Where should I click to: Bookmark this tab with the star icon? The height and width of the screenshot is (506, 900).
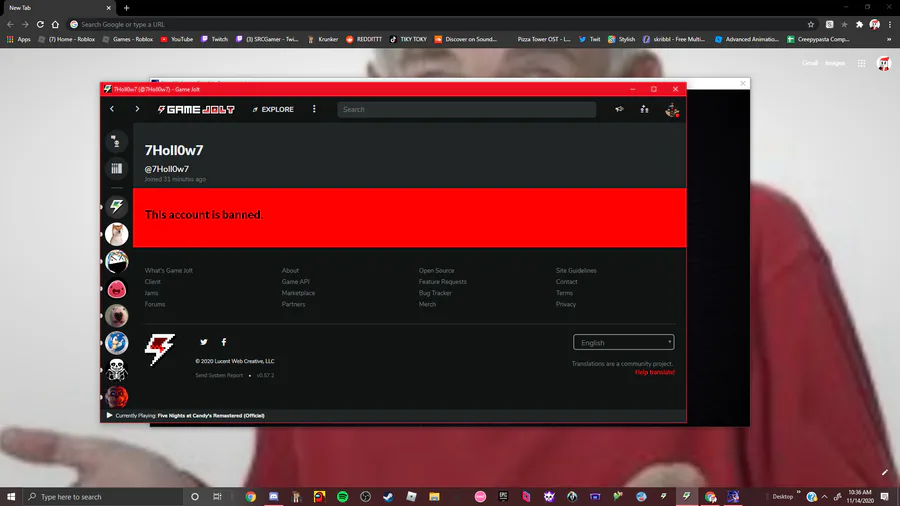point(811,24)
